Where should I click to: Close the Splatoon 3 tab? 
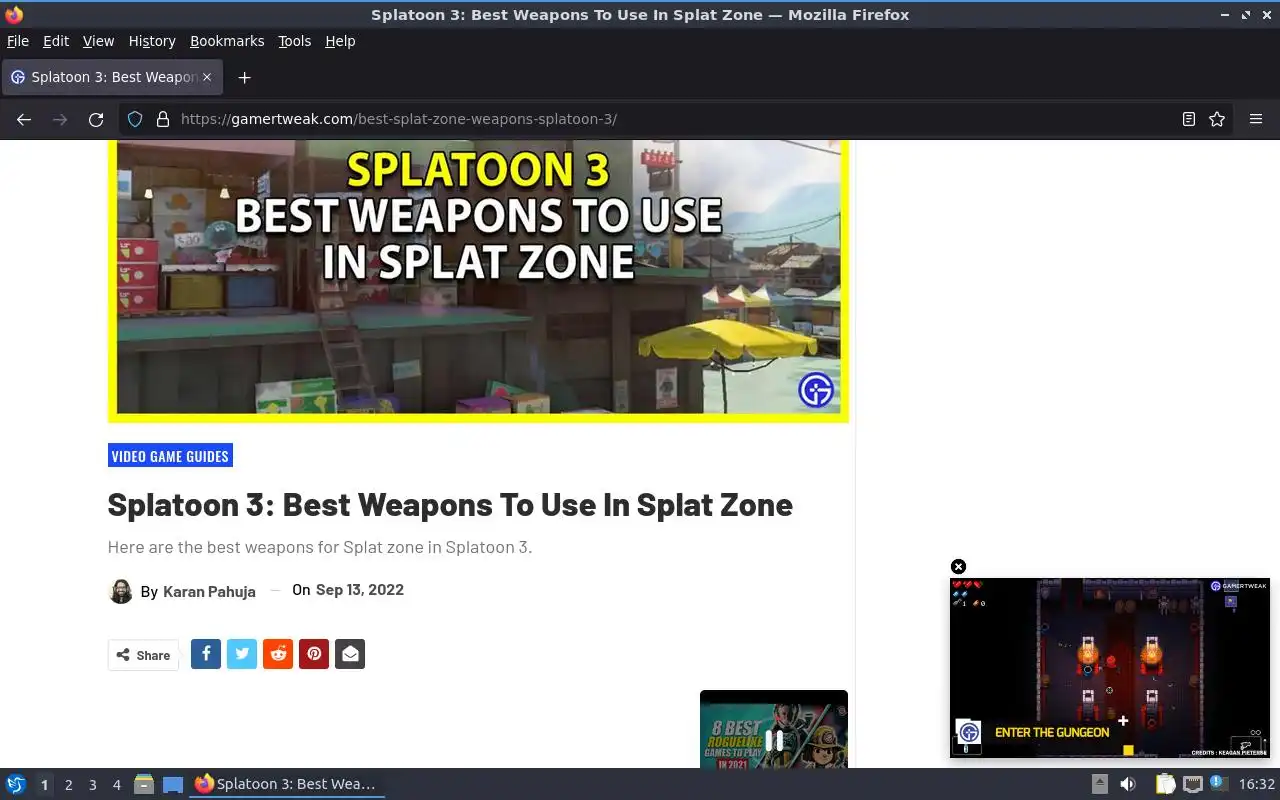(x=207, y=77)
